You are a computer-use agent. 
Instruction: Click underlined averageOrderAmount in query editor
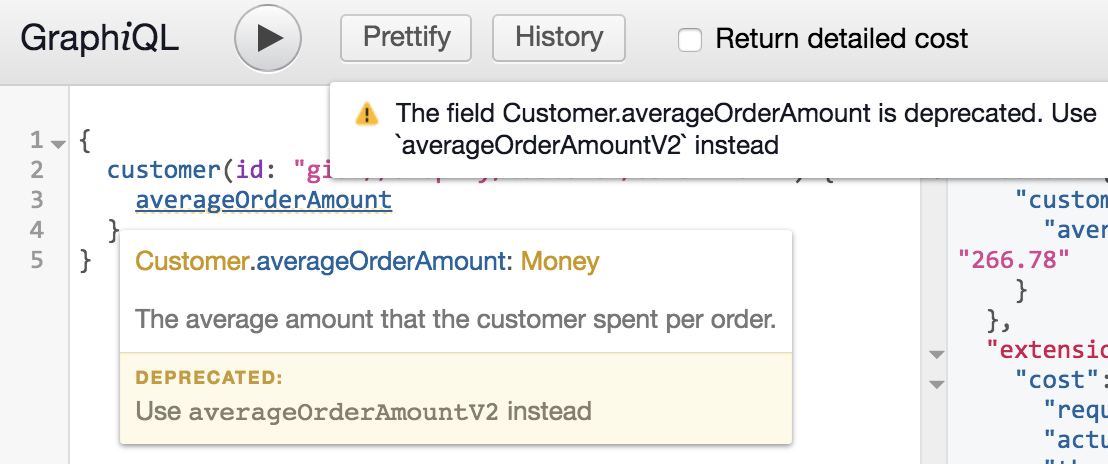click(x=264, y=201)
